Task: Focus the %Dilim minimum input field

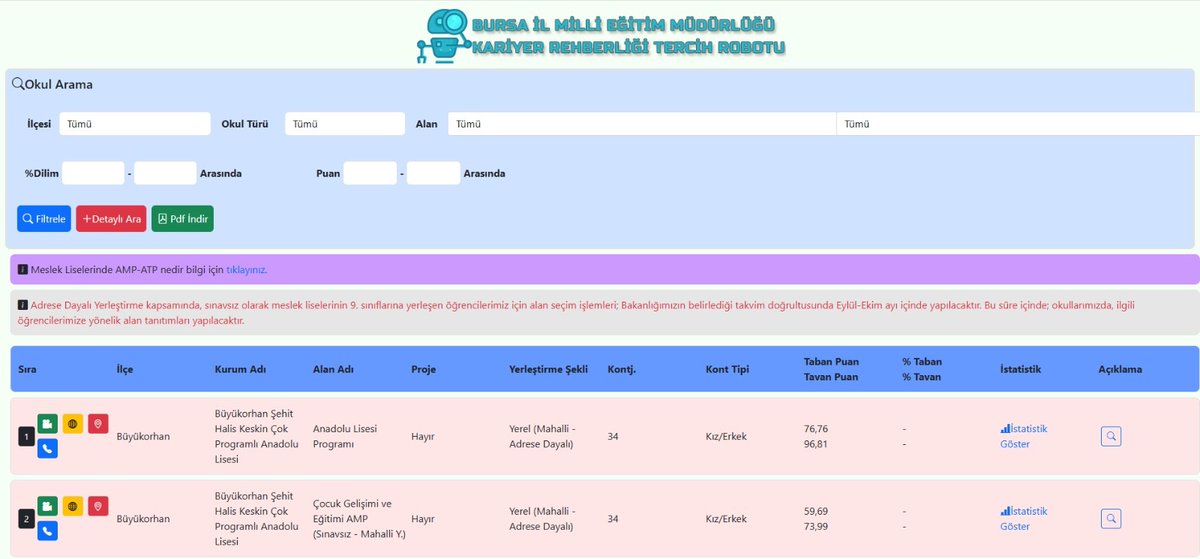Action: pos(94,173)
